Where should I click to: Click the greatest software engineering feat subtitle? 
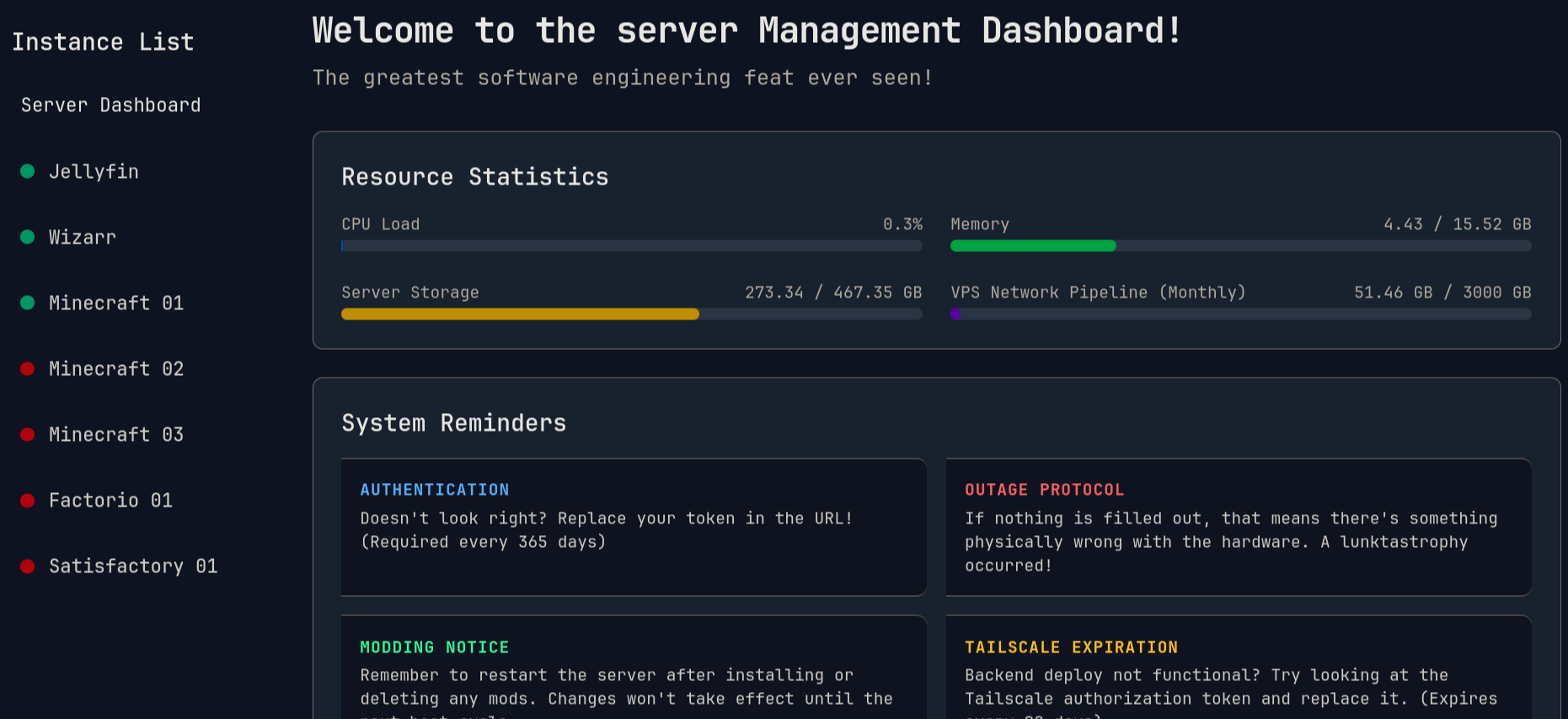tap(623, 78)
